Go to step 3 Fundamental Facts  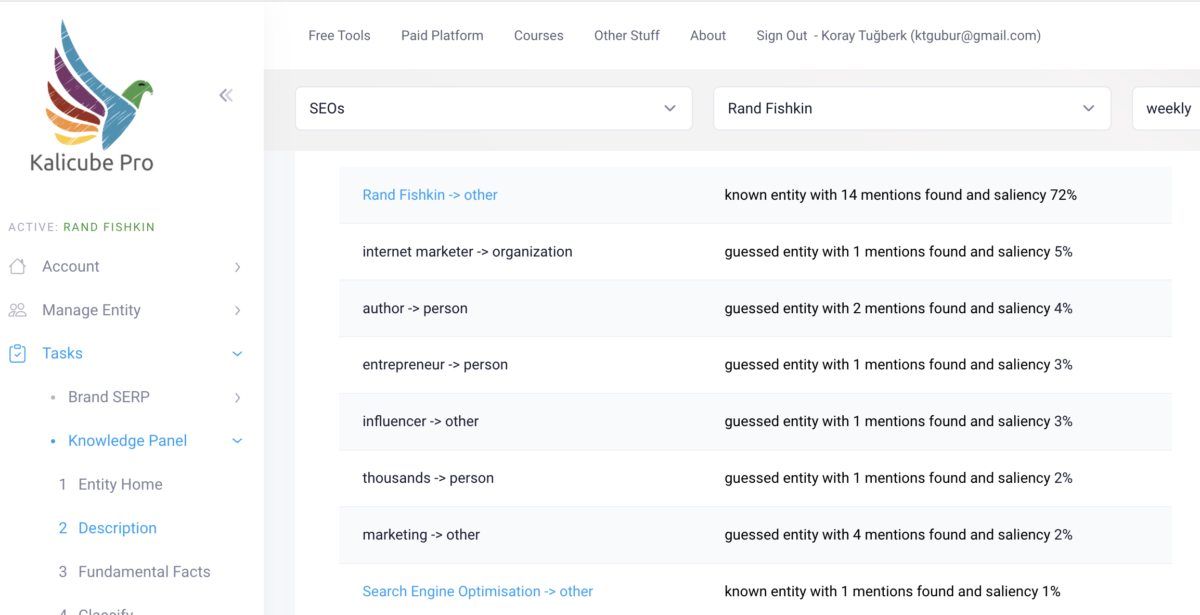(134, 572)
